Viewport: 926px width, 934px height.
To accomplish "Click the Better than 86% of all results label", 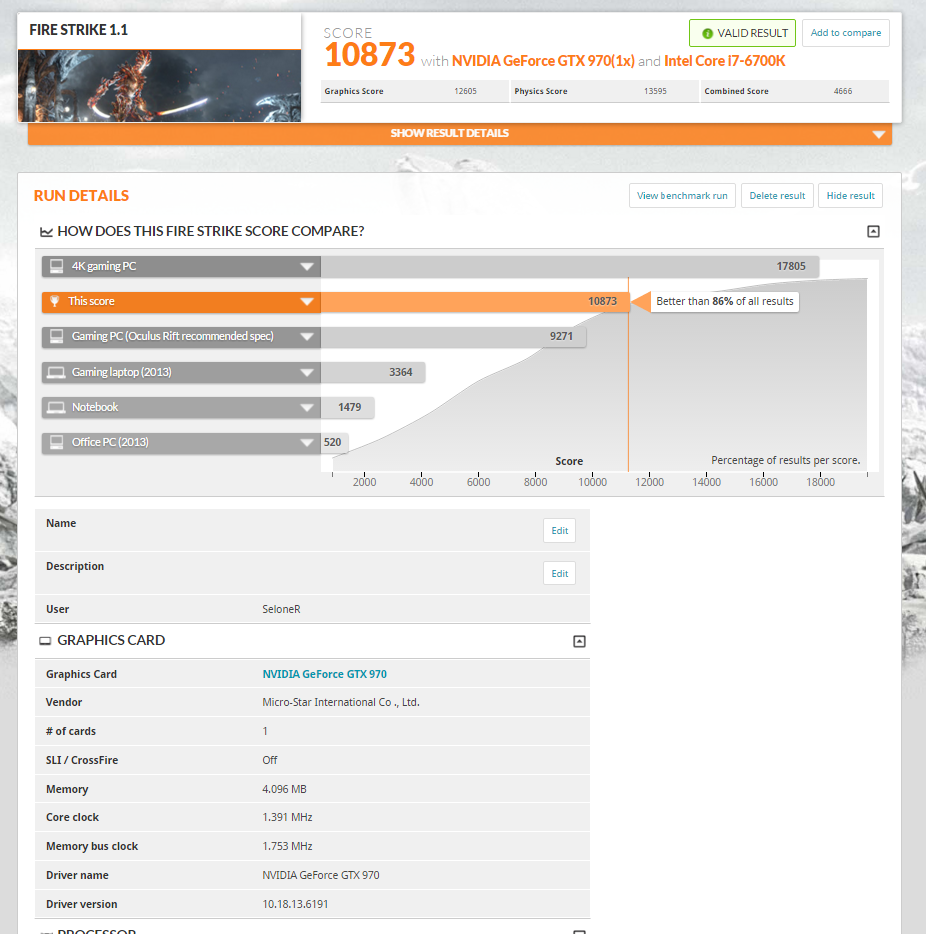I will click(725, 301).
